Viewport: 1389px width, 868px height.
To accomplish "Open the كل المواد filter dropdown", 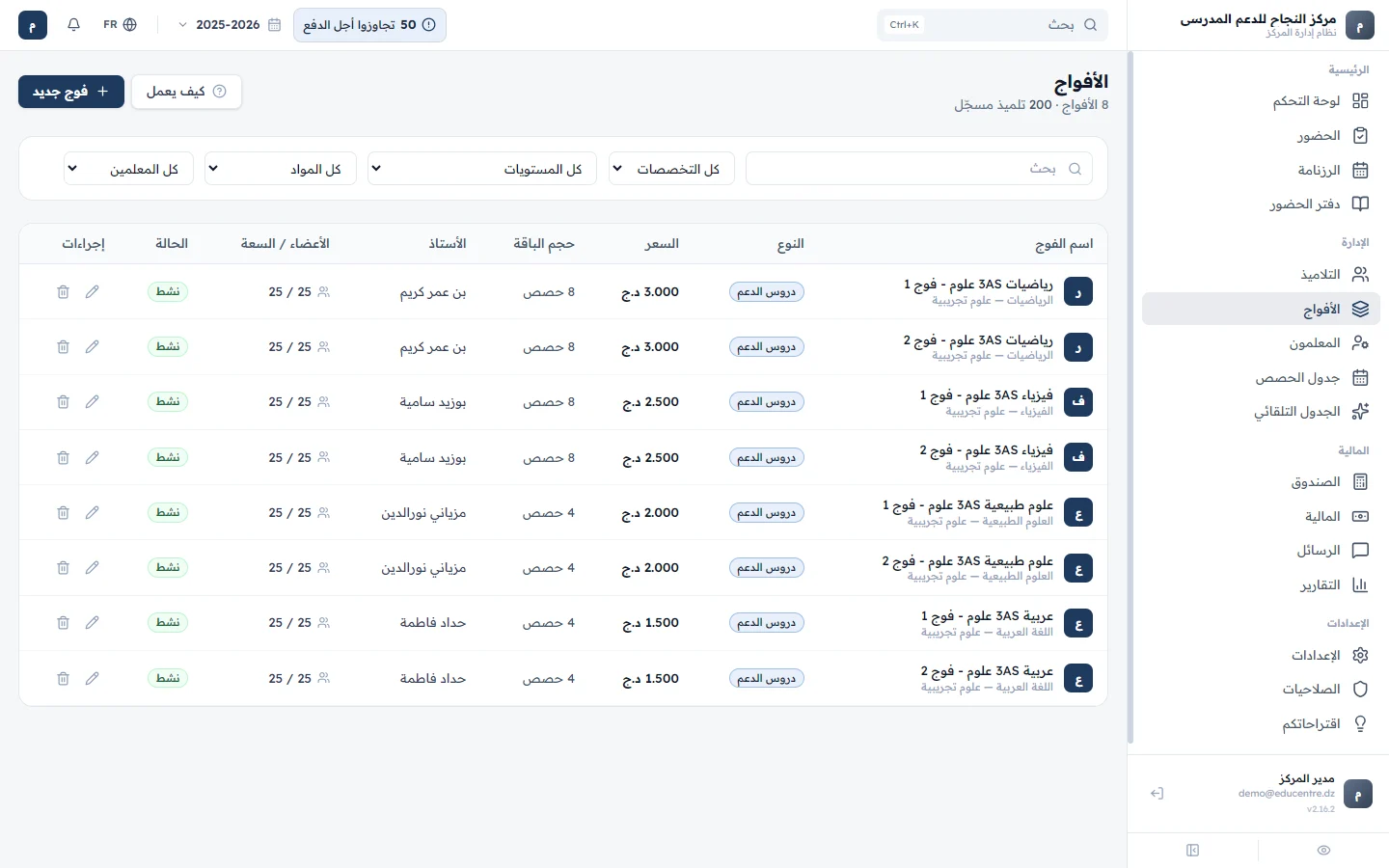I will coord(281,169).
